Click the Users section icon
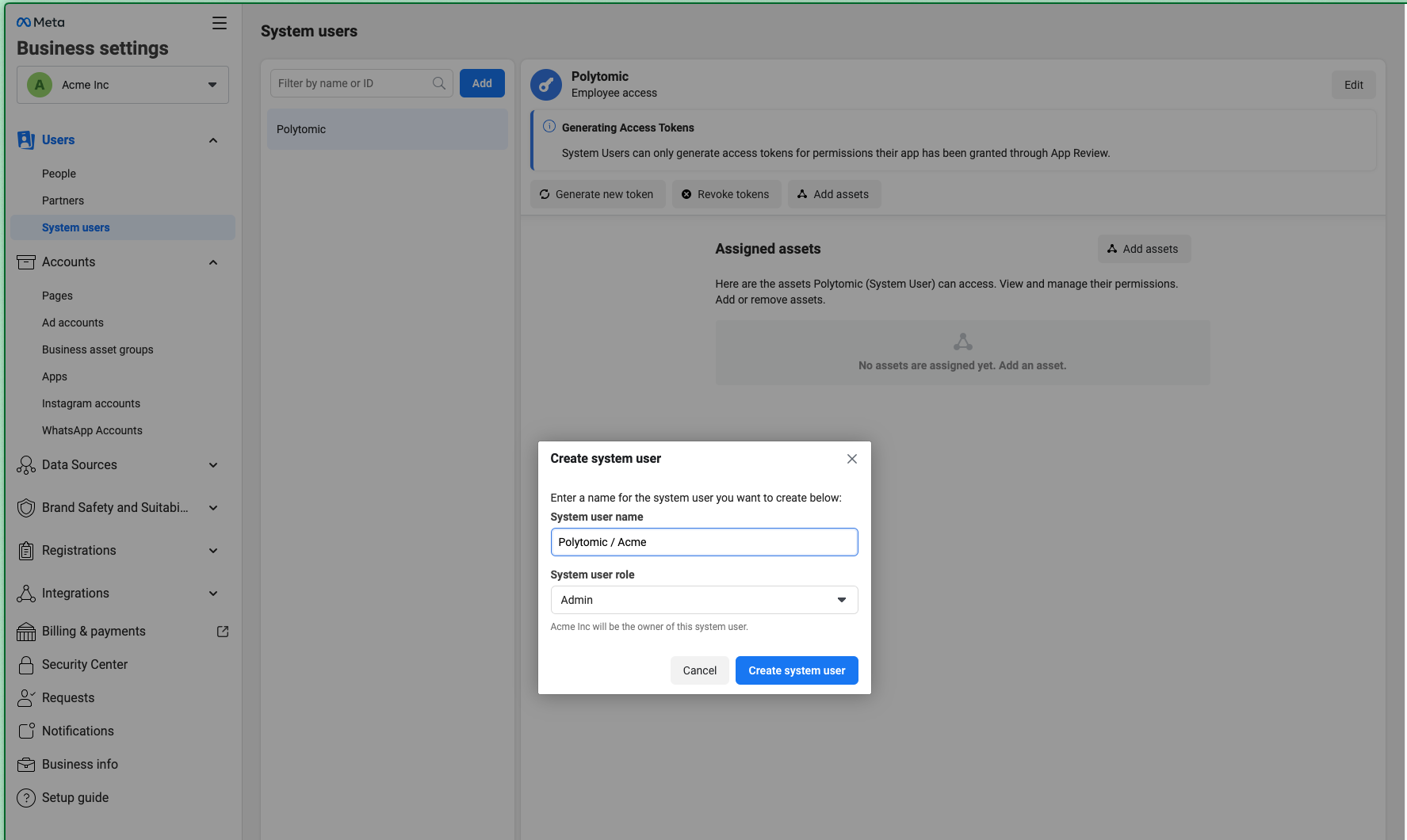The height and width of the screenshot is (840, 1407). pyautogui.click(x=26, y=140)
